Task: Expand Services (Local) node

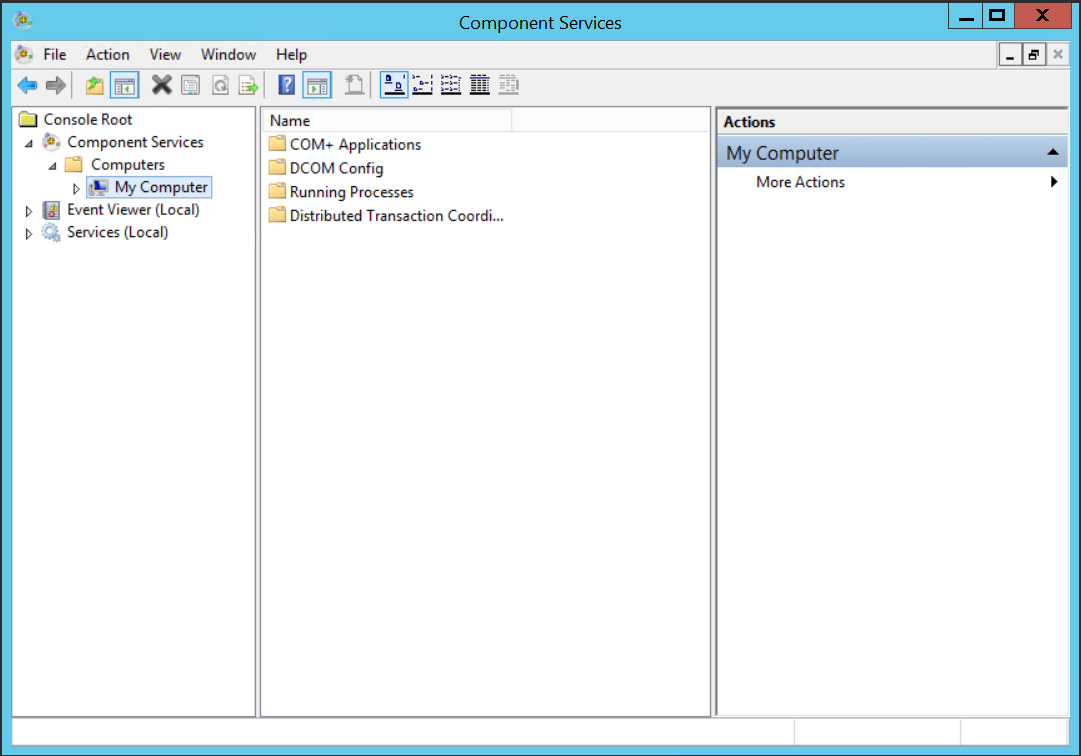Action: pos(28,234)
